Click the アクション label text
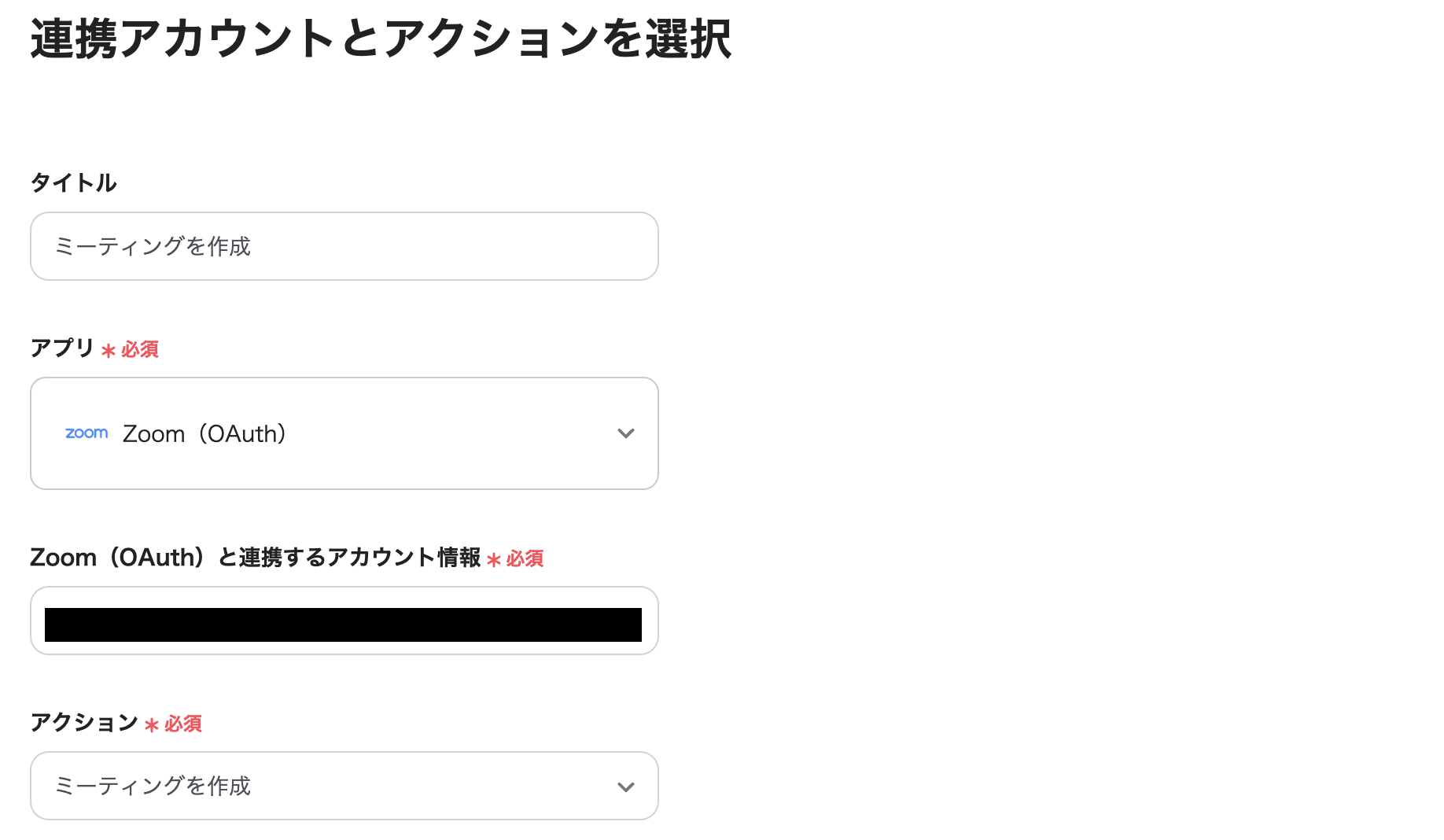This screenshot has height=840, width=1444. click(x=83, y=723)
